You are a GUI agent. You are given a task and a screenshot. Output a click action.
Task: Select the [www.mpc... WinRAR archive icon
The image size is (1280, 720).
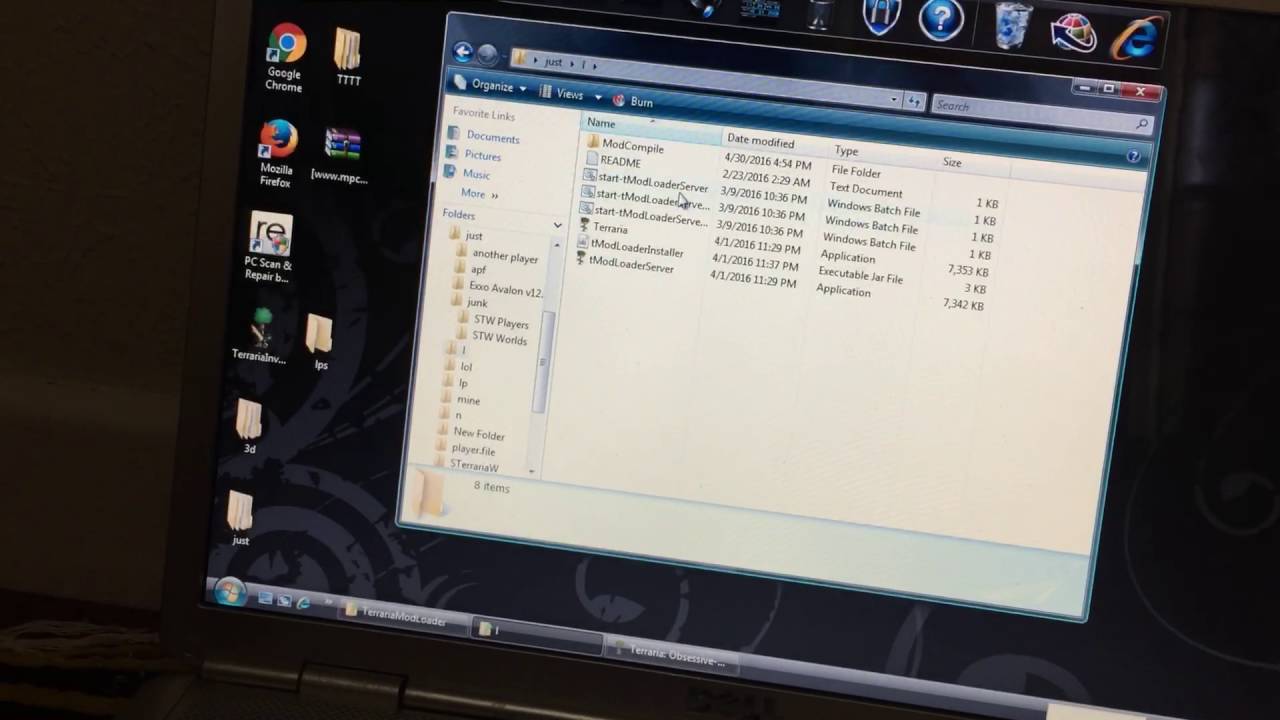pyautogui.click(x=341, y=156)
